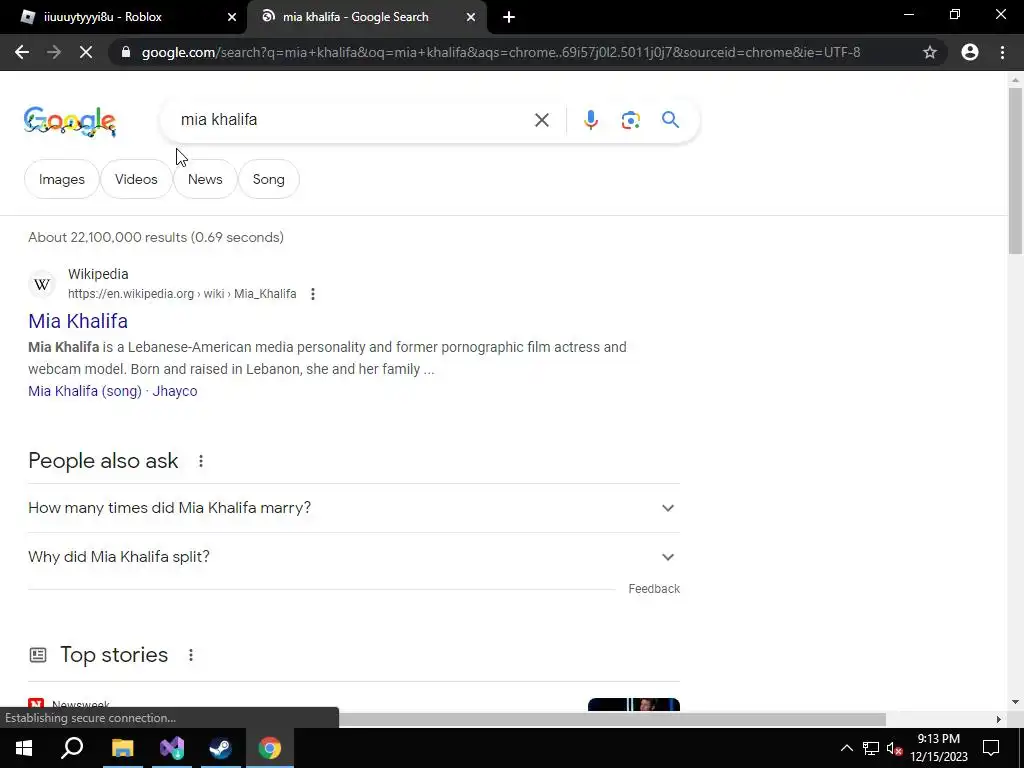Viewport: 1024px width, 768px height.
Task: Stop loading the page
Action: tap(86, 52)
